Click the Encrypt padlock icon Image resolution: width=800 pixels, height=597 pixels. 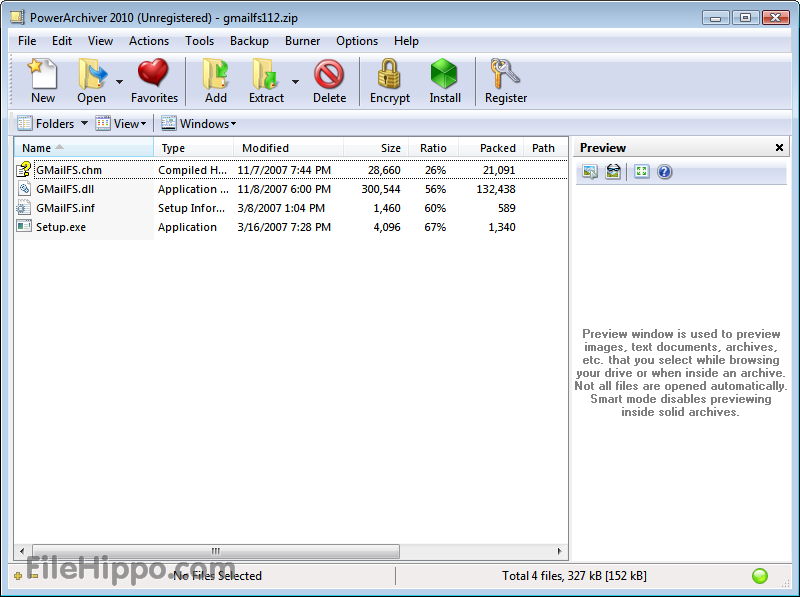pyautogui.click(x=389, y=73)
